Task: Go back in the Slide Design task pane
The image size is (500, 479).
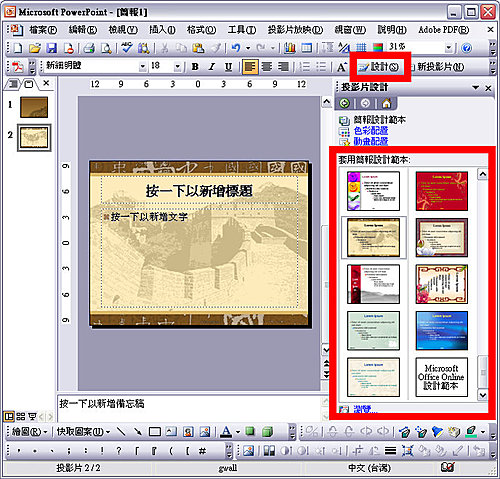Action: coord(345,103)
